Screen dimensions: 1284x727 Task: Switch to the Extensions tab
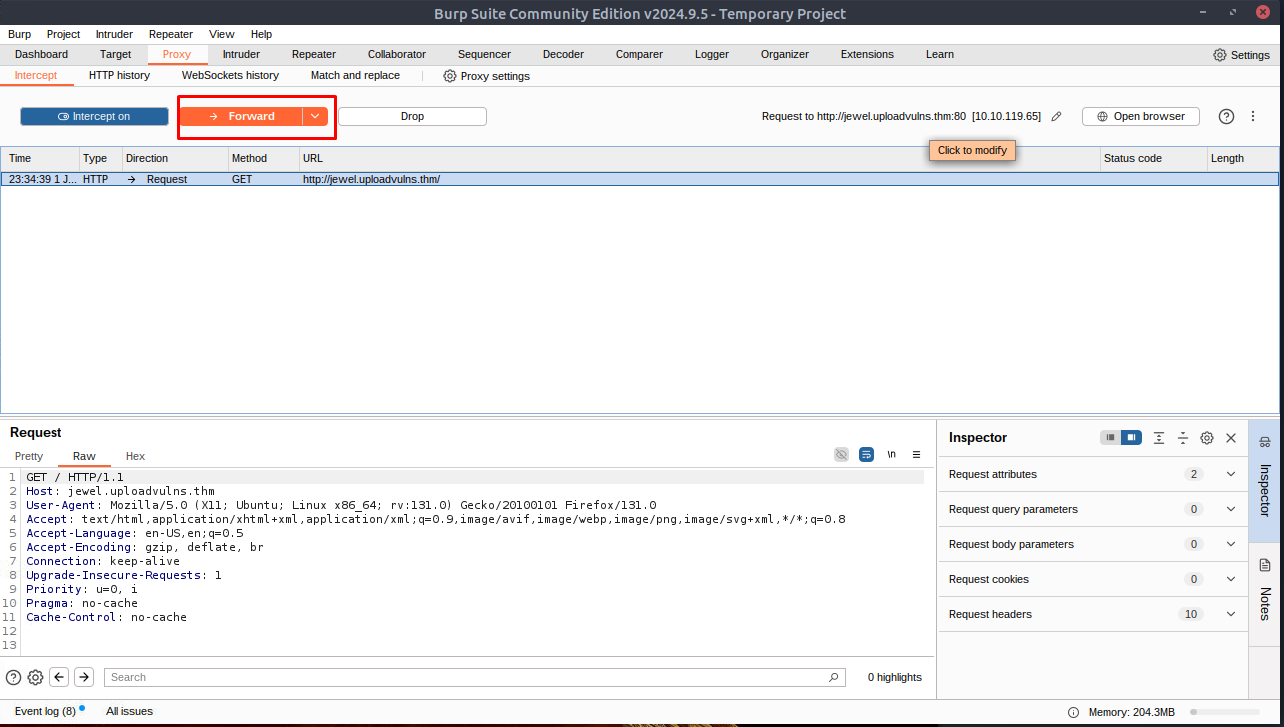click(868, 54)
